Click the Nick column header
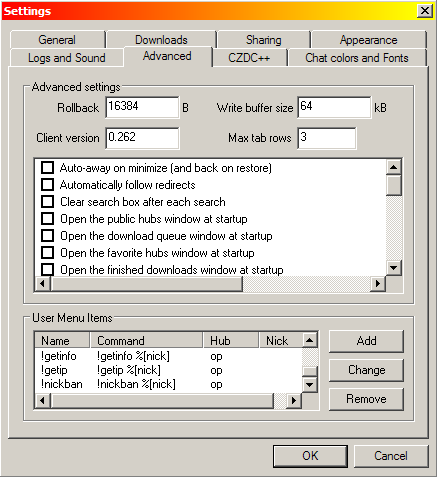 (281, 341)
